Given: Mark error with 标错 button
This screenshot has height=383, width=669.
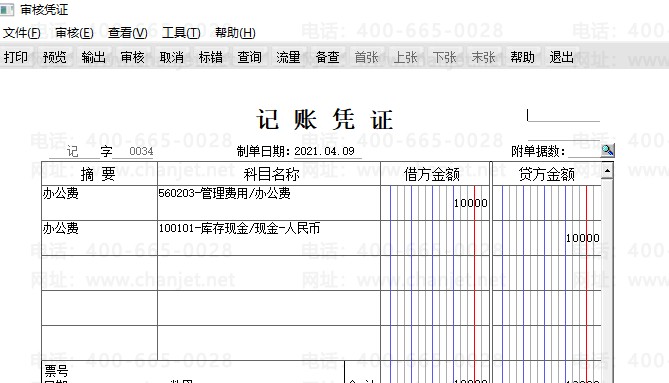Looking at the screenshot, I should pyautogui.click(x=210, y=57).
